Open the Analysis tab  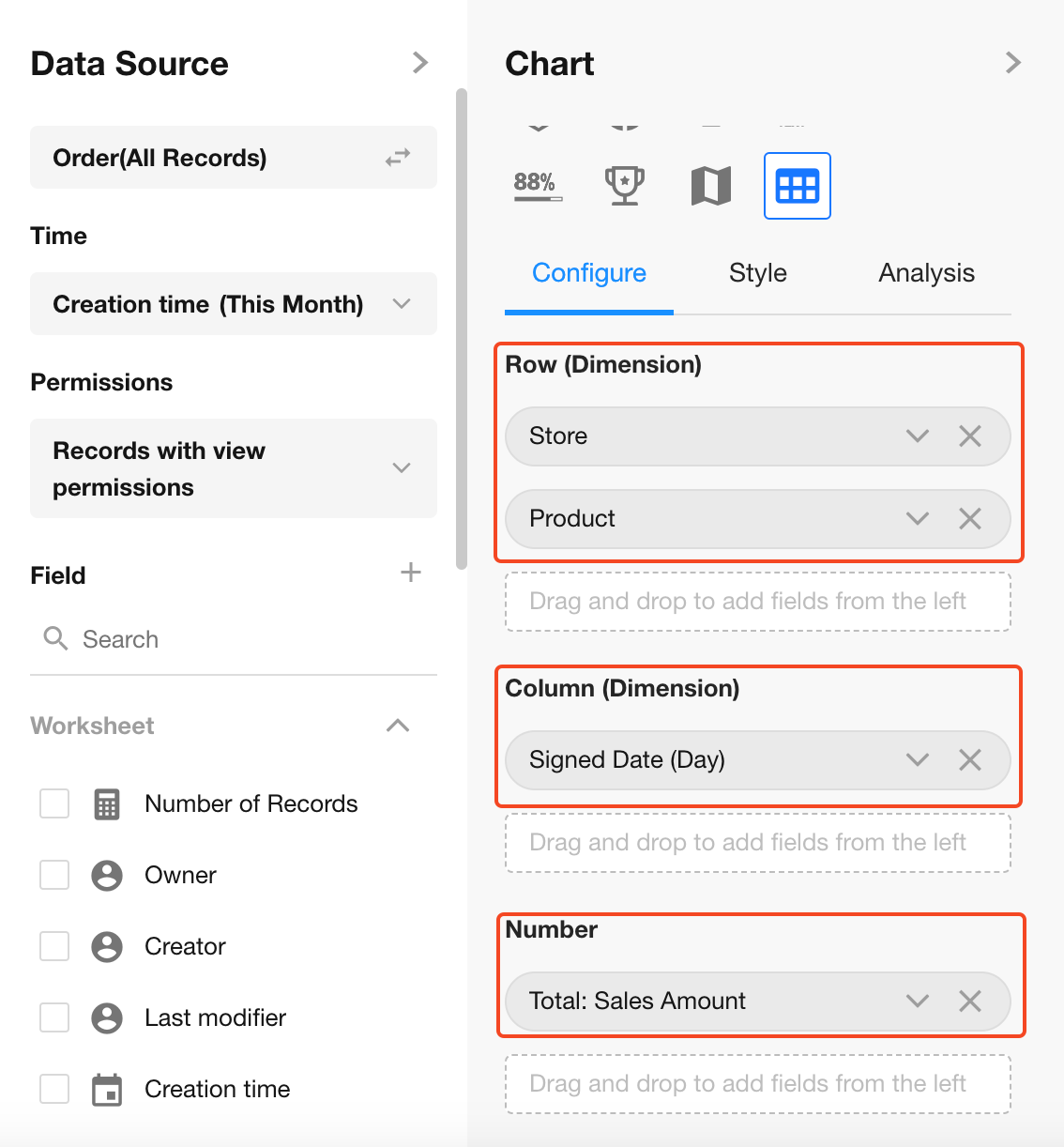(926, 273)
